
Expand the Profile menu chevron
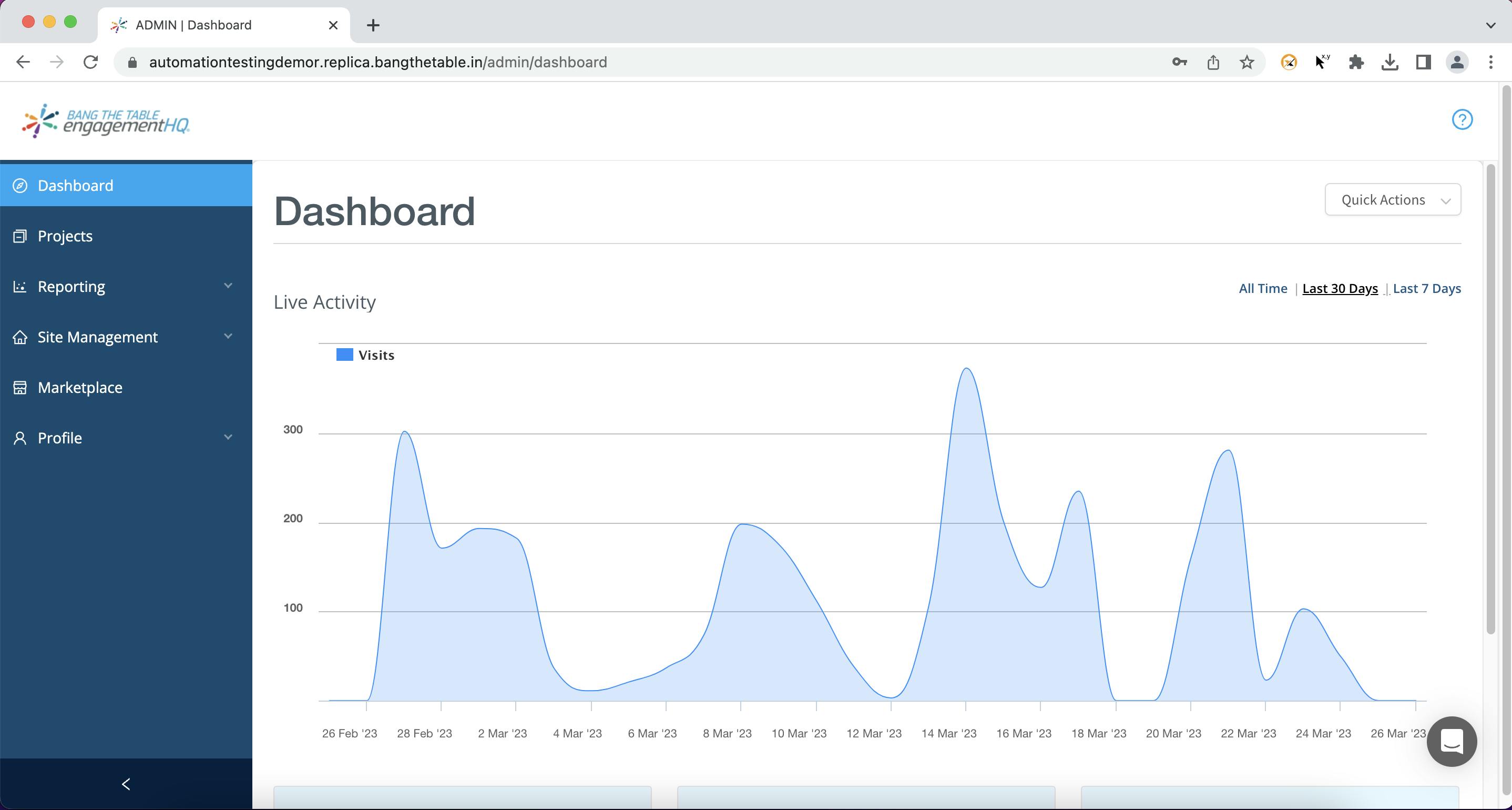click(x=228, y=438)
